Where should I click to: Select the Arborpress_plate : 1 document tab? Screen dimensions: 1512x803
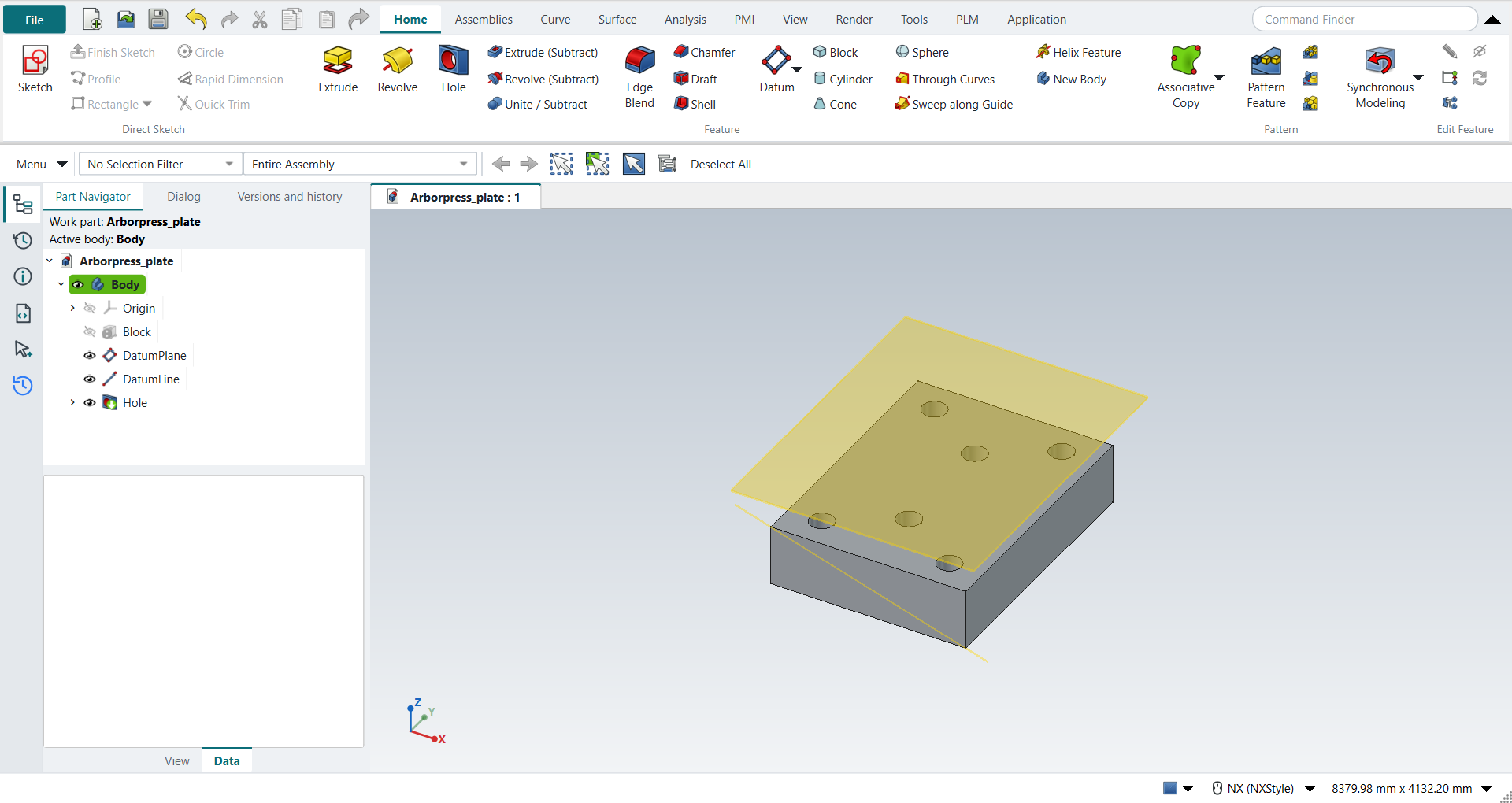(x=456, y=197)
